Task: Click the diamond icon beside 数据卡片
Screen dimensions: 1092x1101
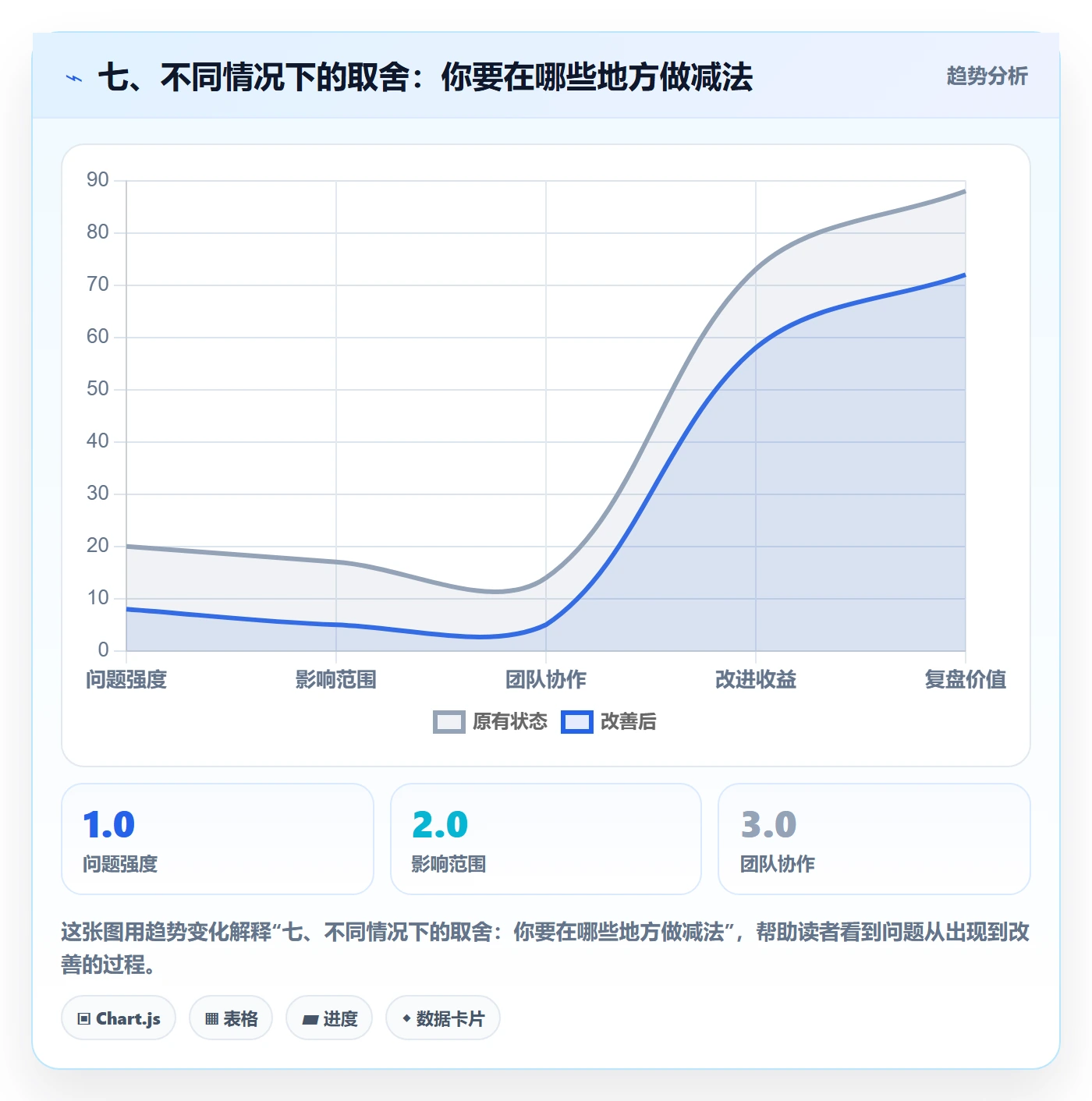Action: [406, 1018]
